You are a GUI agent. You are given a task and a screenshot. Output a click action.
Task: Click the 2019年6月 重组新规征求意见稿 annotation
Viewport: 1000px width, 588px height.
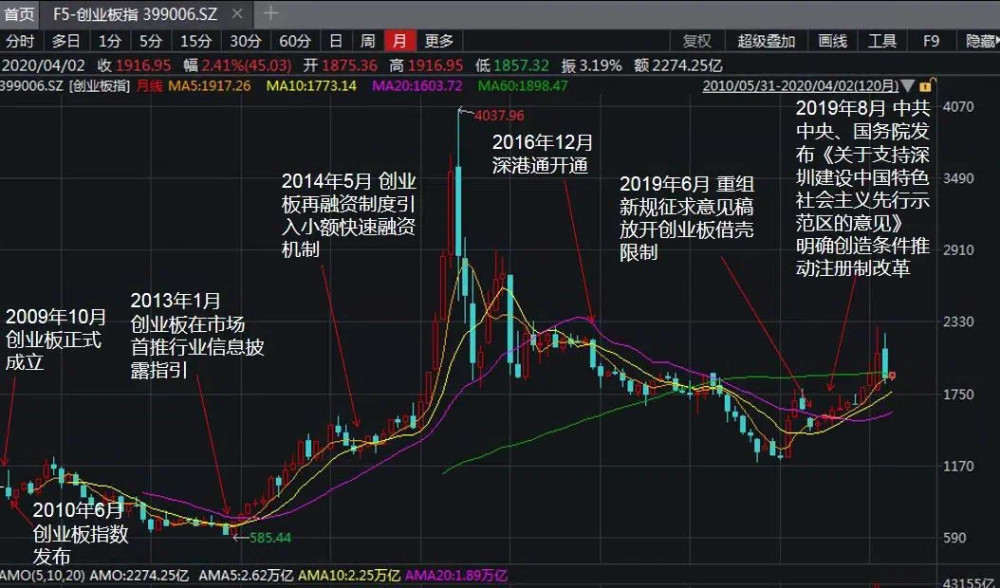point(687,218)
